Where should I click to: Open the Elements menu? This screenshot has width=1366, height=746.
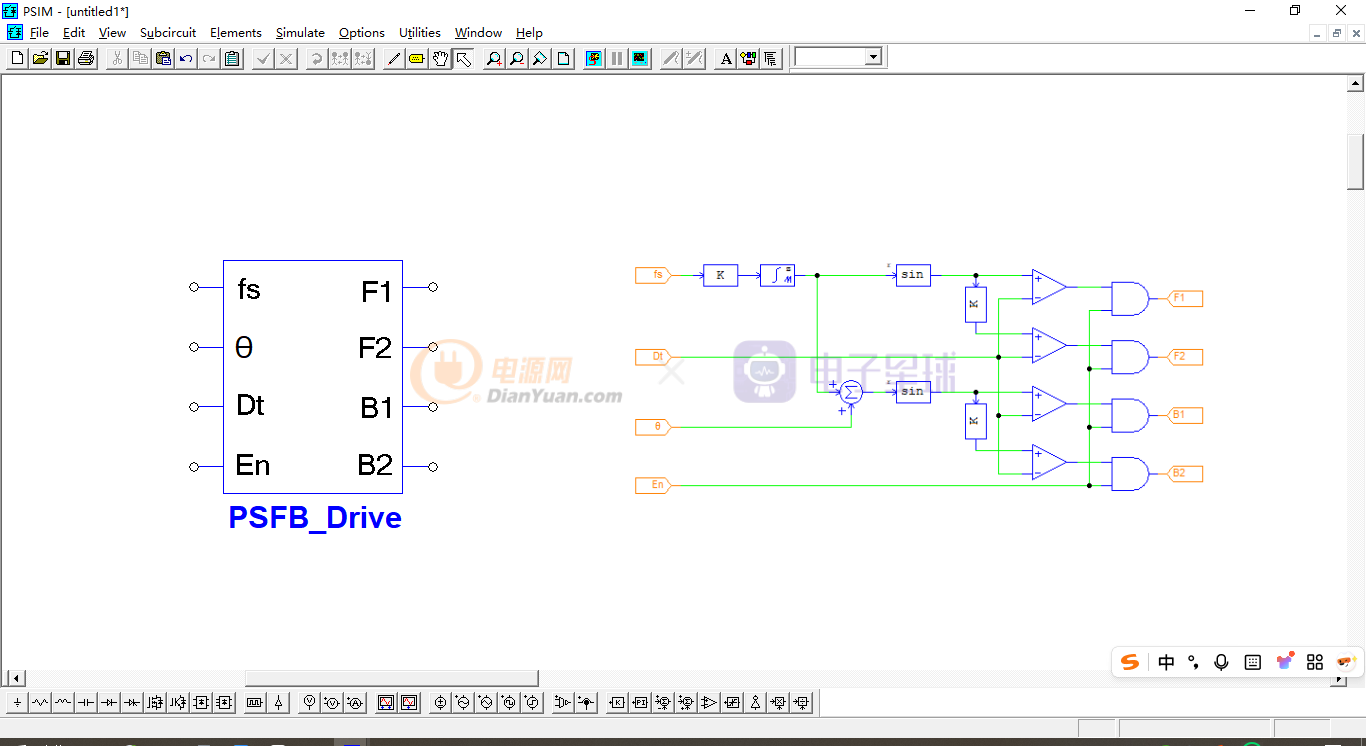tap(235, 33)
